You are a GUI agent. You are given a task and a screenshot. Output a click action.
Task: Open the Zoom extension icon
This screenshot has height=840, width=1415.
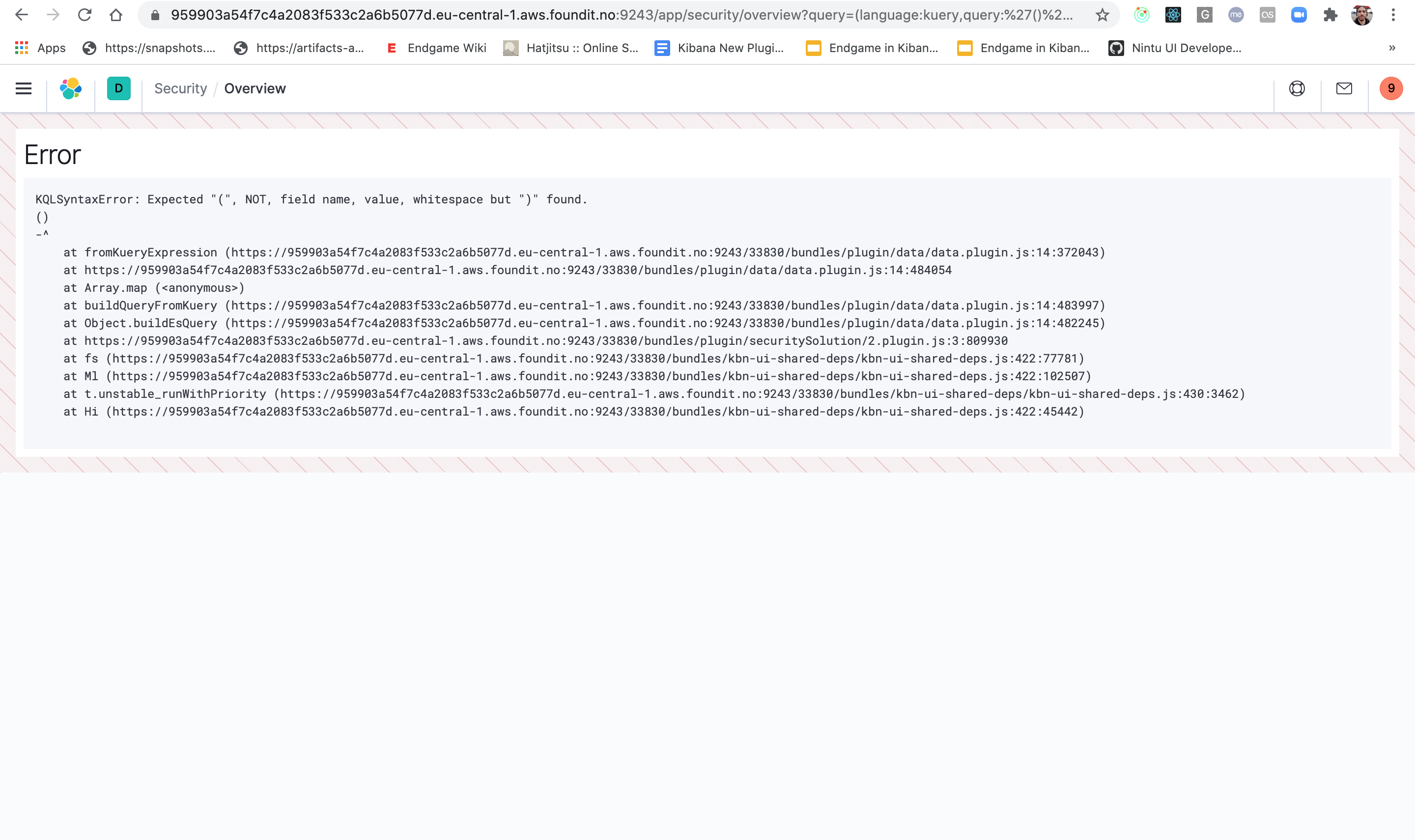point(1299,15)
